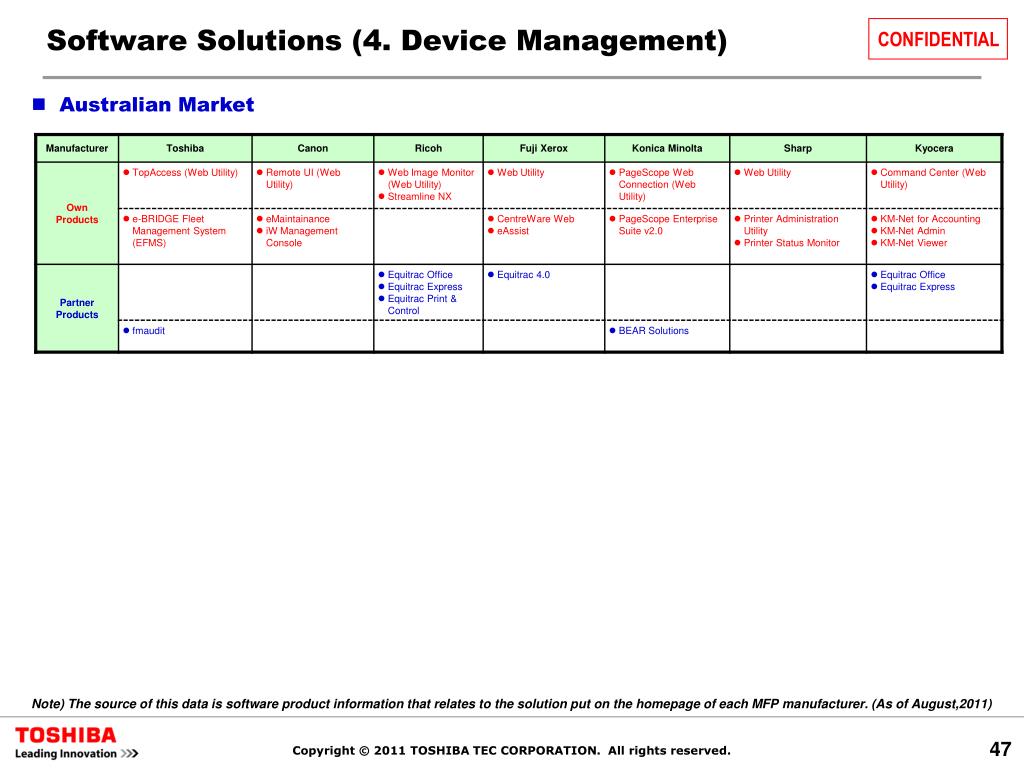Select the Toshiba logo in footer
1024x768 pixels.
point(65,735)
